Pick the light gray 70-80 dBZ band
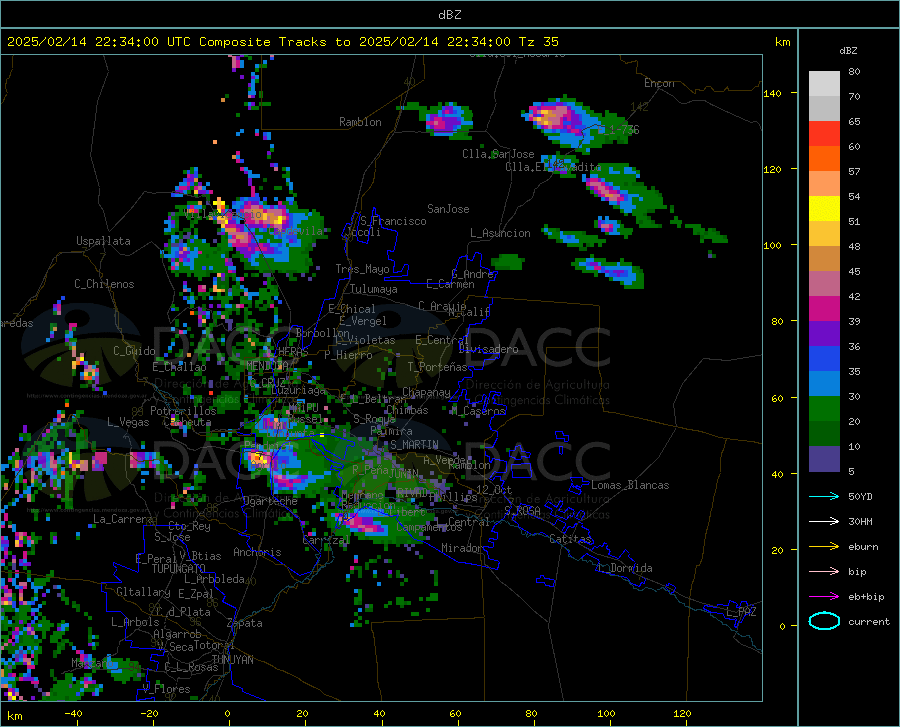Image resolution: width=900 pixels, height=727 pixels. (x=824, y=84)
